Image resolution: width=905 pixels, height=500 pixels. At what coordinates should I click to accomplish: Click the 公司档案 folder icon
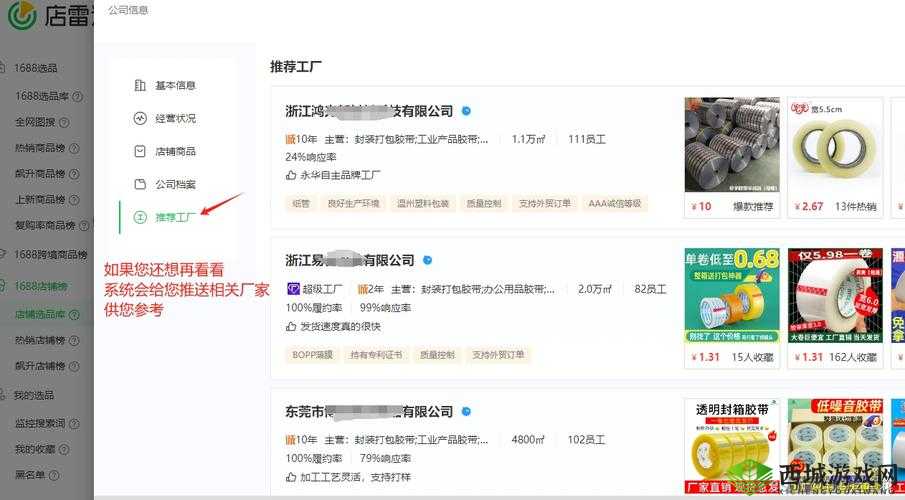click(x=140, y=184)
